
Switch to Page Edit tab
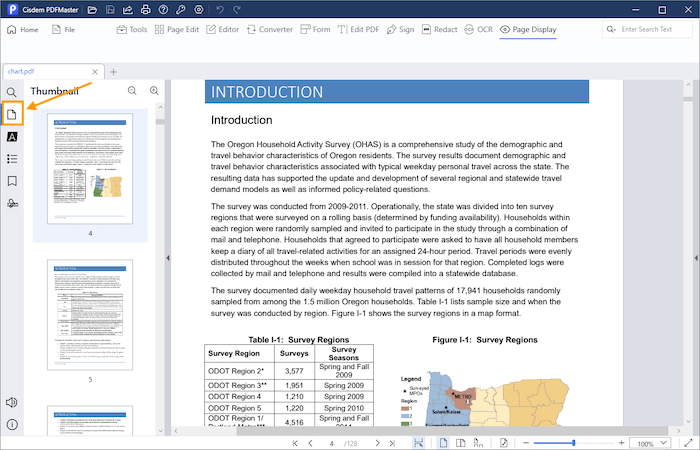pos(177,29)
